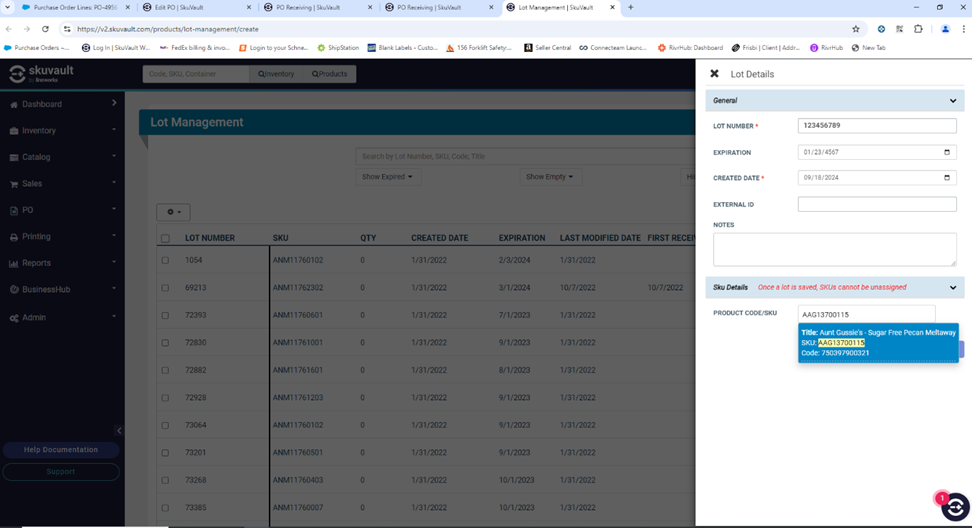Open RivrHub Dashboard bookmark
This screenshot has height=528, width=972.
(x=690, y=48)
